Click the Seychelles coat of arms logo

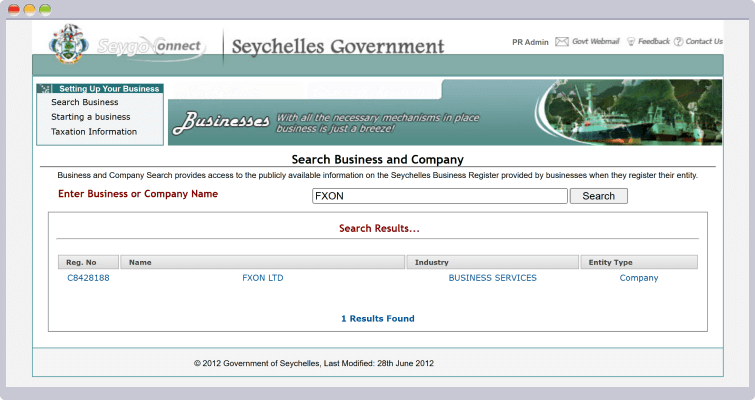(69, 44)
